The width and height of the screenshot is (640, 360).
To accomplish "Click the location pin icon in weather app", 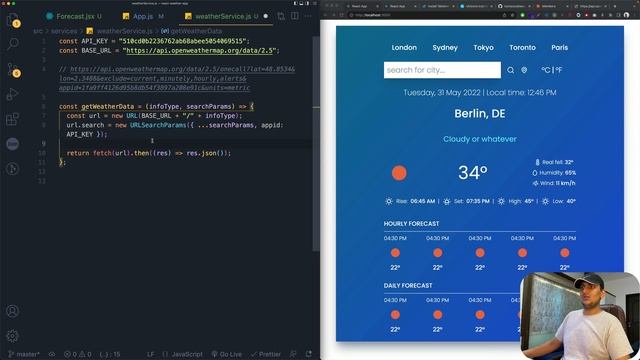I will pyautogui.click(x=524, y=70).
